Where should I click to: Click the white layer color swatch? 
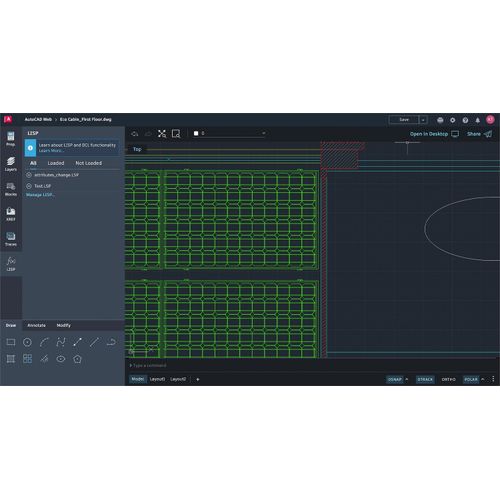(x=196, y=133)
